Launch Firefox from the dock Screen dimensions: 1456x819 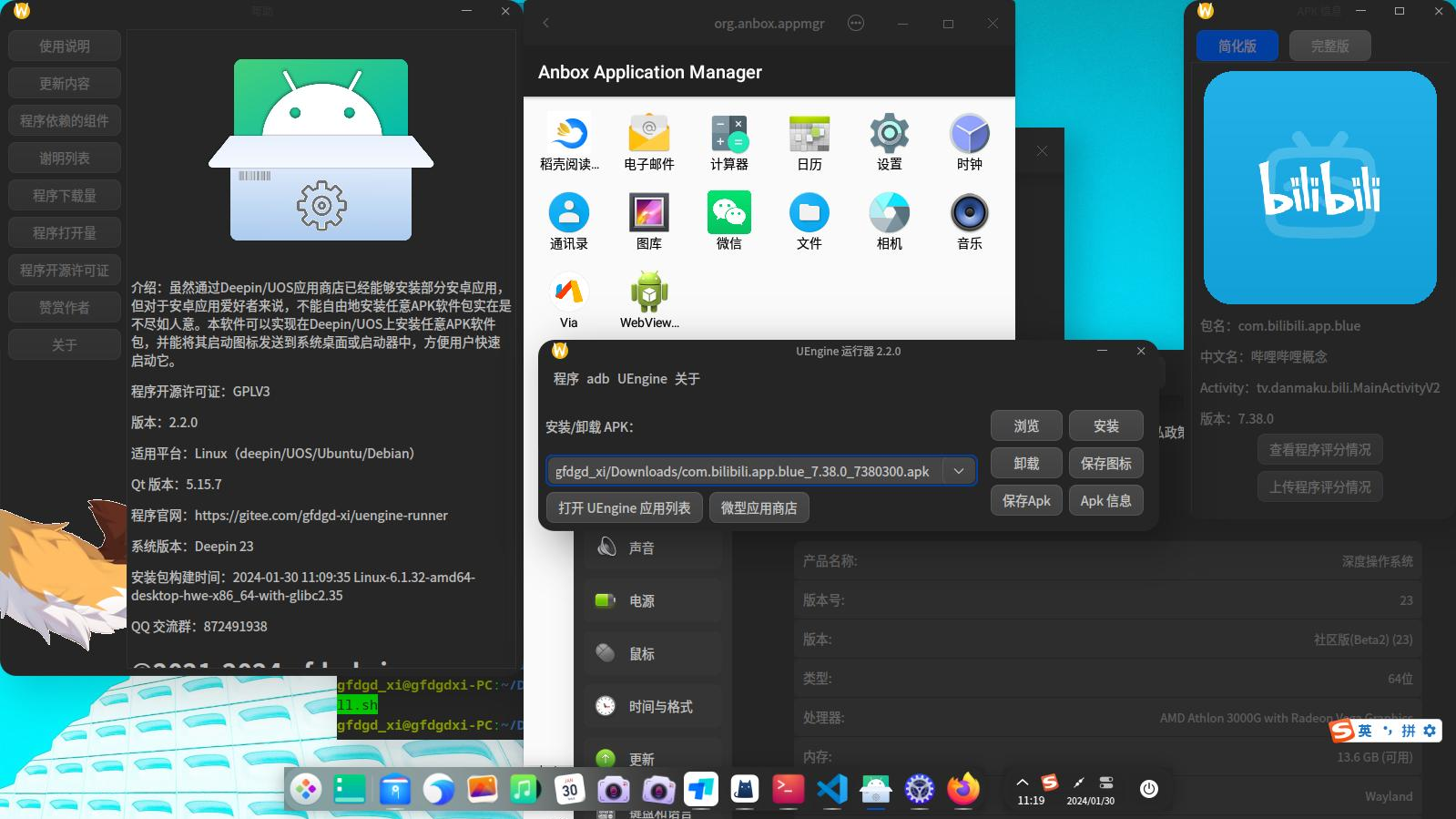point(963,789)
